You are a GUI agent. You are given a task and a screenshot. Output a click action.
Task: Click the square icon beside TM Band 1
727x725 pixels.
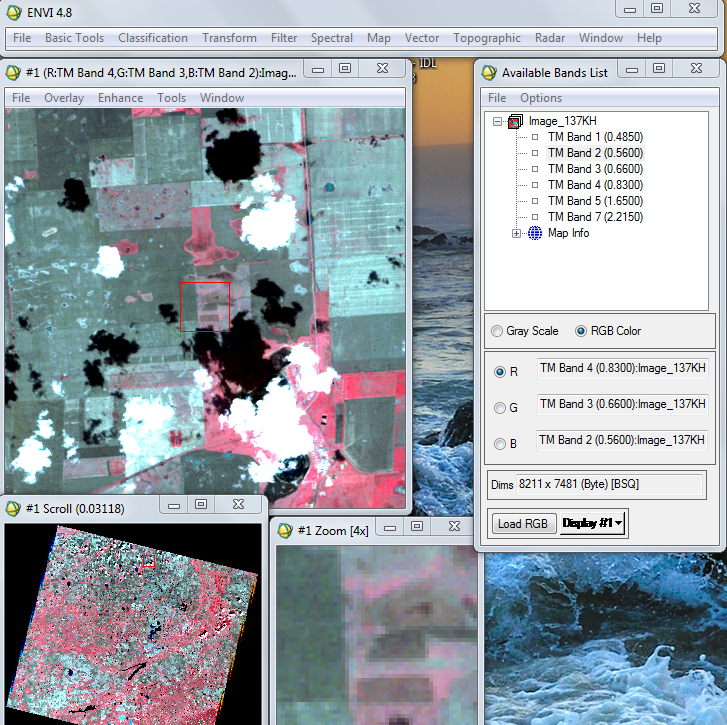pyautogui.click(x=535, y=137)
